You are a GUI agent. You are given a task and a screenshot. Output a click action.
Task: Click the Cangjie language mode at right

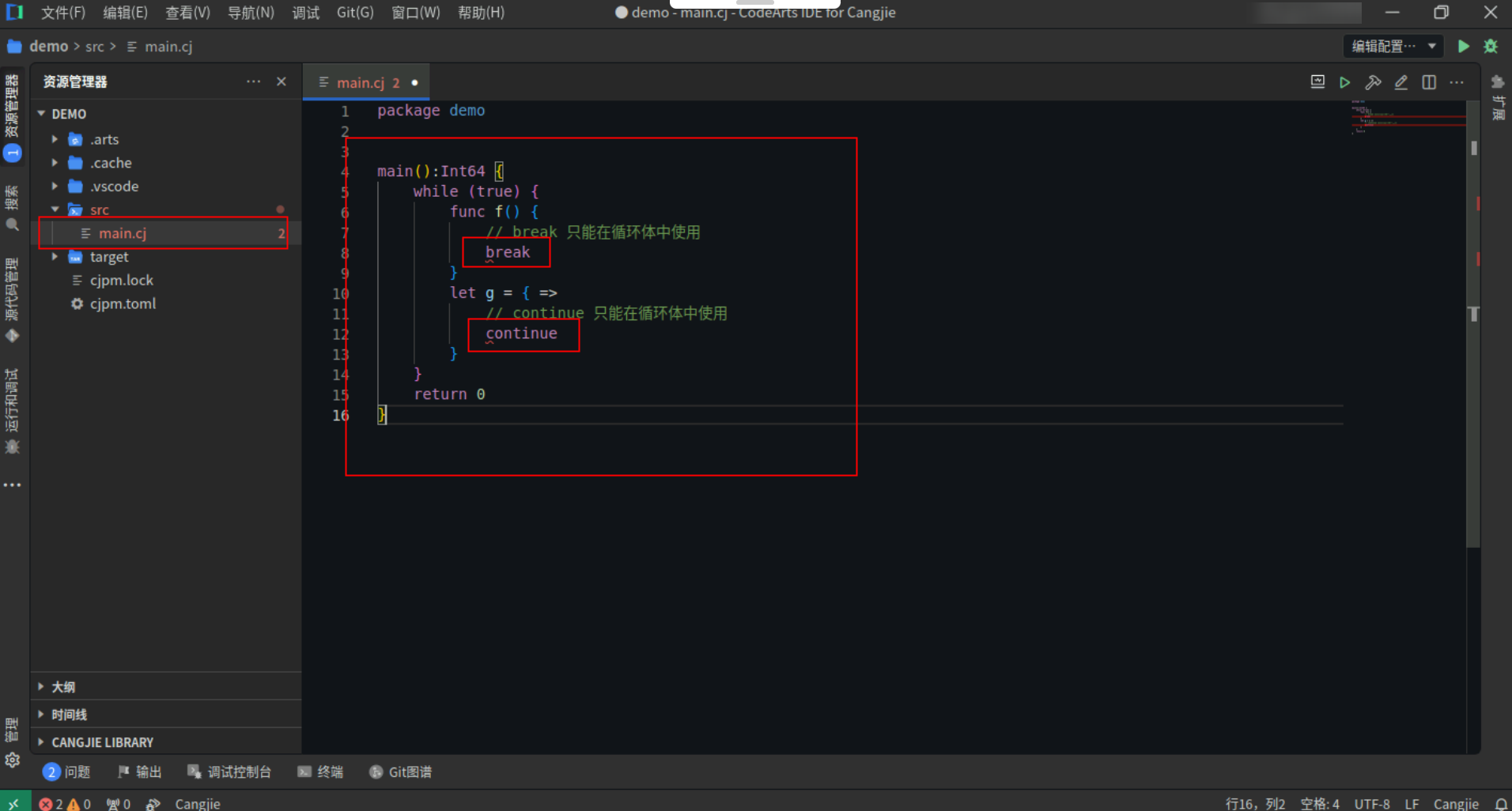click(x=1456, y=803)
